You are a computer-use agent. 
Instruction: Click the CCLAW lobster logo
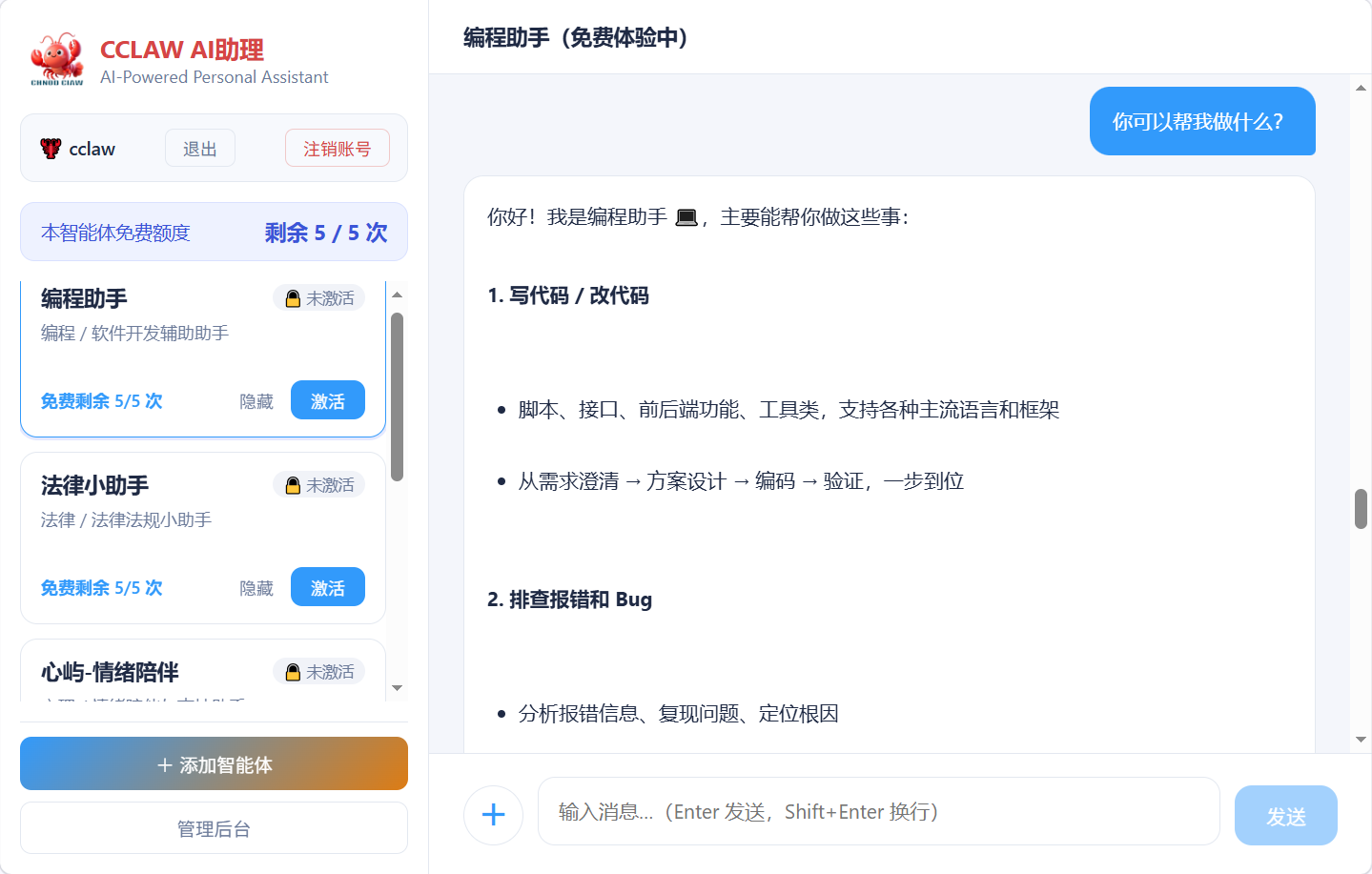coord(57,59)
